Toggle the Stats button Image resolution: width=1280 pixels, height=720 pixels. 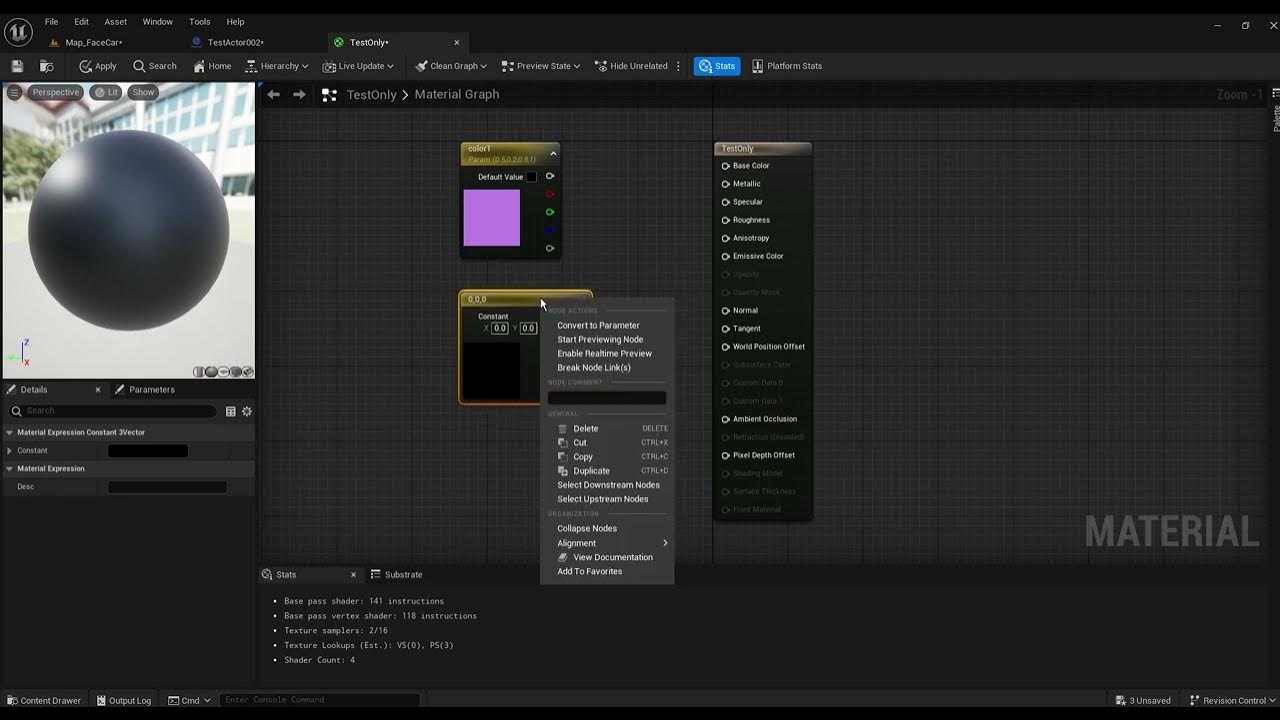[717, 66]
